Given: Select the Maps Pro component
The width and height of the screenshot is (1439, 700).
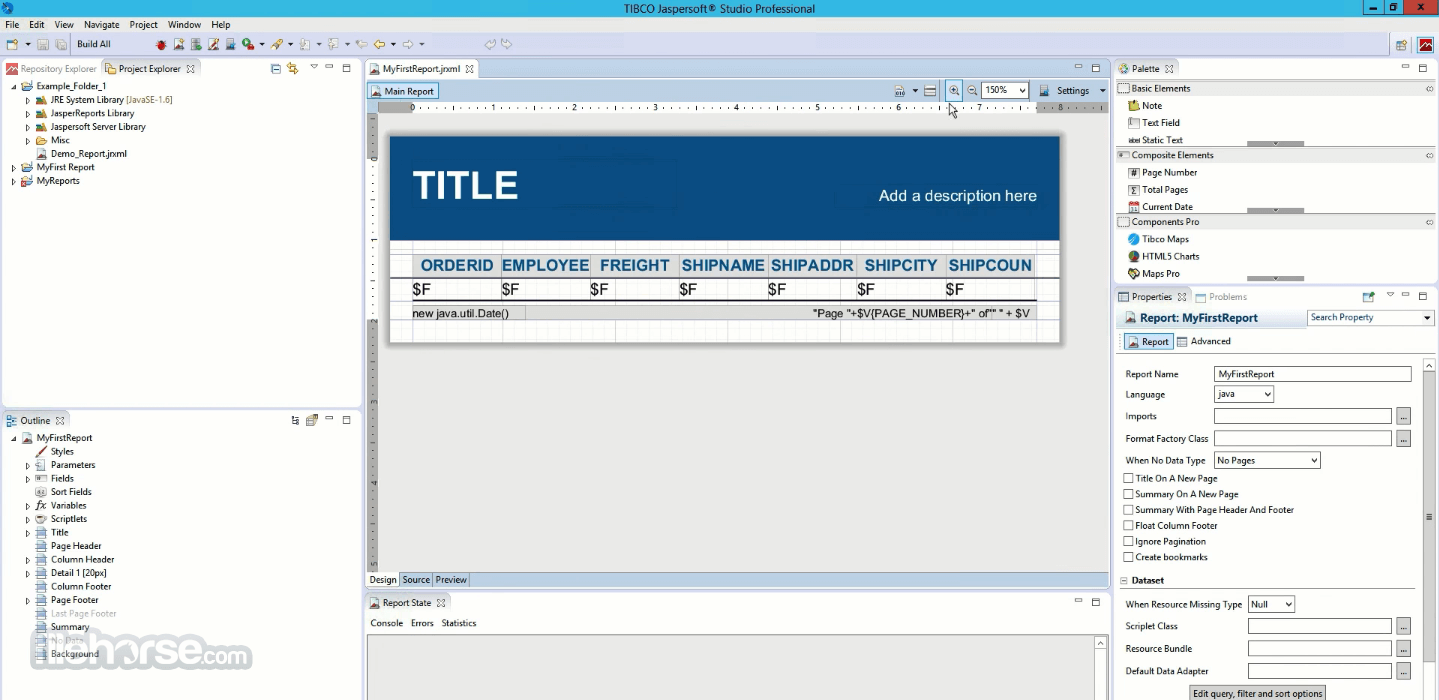Looking at the screenshot, I should coord(1153,273).
